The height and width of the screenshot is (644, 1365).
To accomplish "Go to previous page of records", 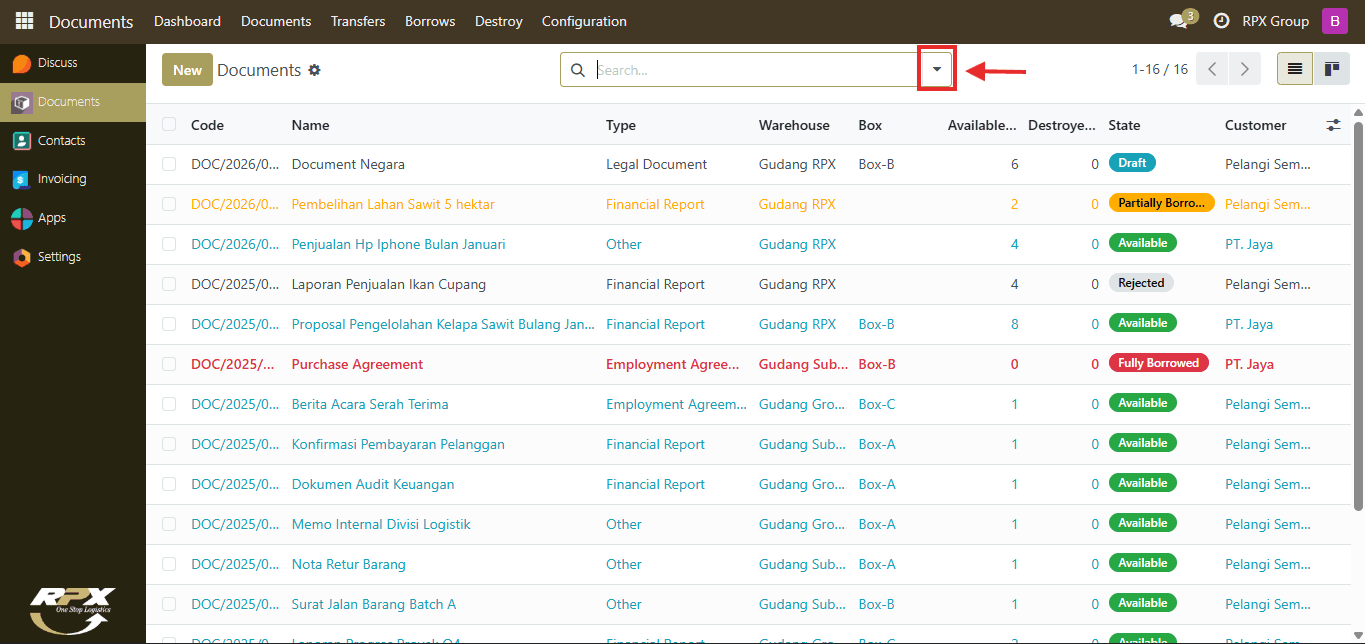I will (x=1212, y=69).
